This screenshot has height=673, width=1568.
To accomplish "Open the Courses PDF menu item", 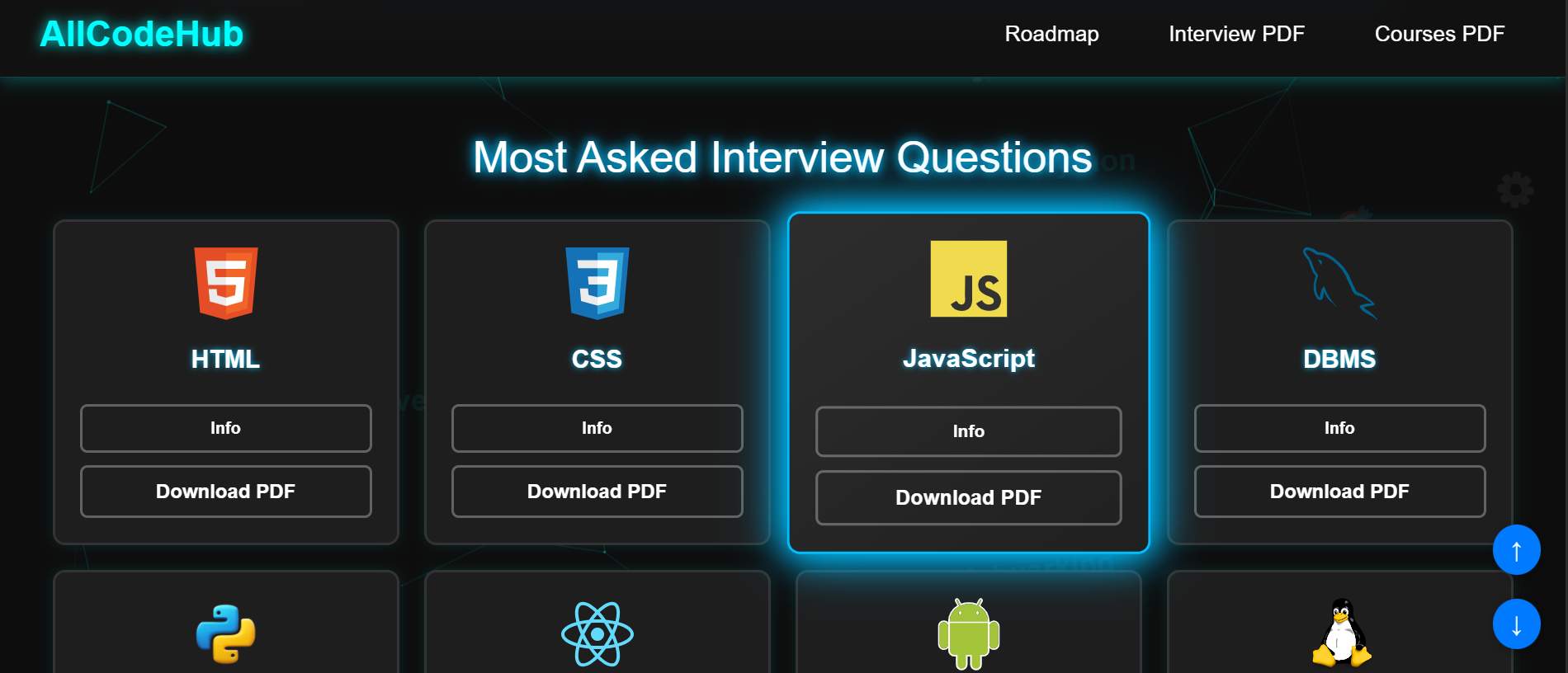I will coord(1439,34).
